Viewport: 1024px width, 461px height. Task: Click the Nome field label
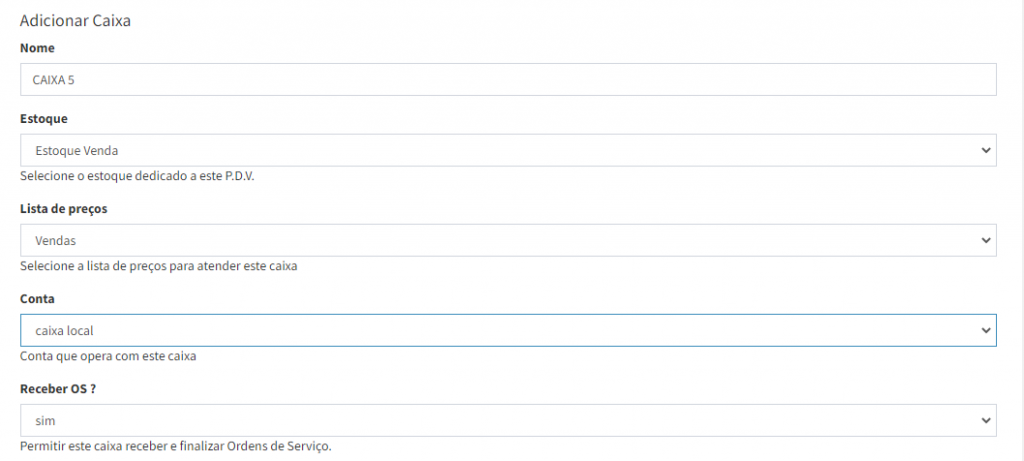point(37,48)
